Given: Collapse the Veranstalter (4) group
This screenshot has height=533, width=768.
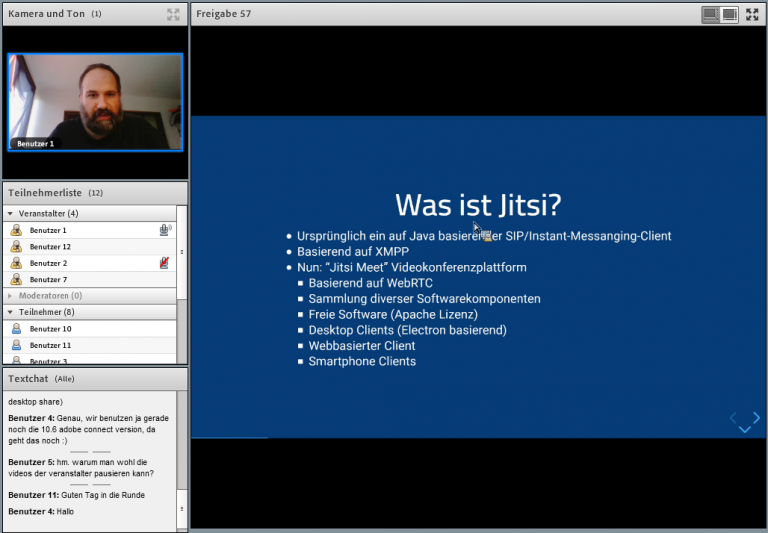Looking at the screenshot, I should pyautogui.click(x=10, y=214).
